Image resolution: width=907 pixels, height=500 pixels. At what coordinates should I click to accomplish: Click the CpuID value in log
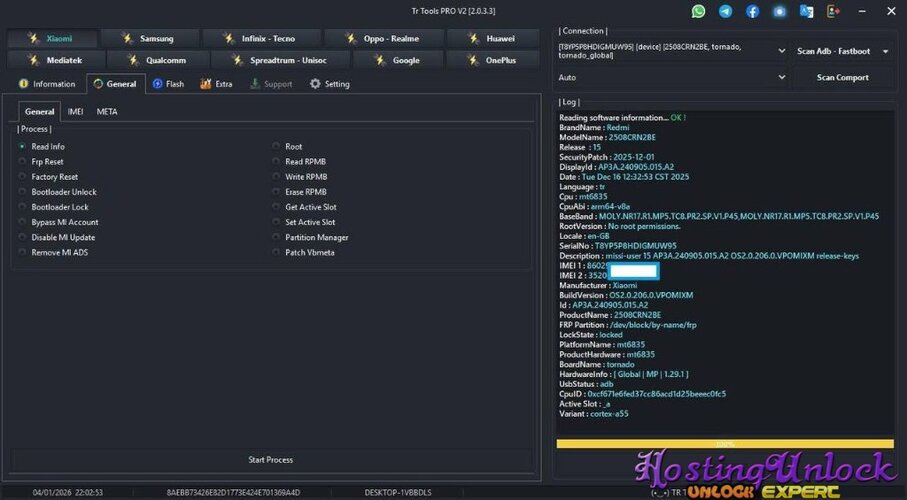pyautogui.click(x=657, y=394)
